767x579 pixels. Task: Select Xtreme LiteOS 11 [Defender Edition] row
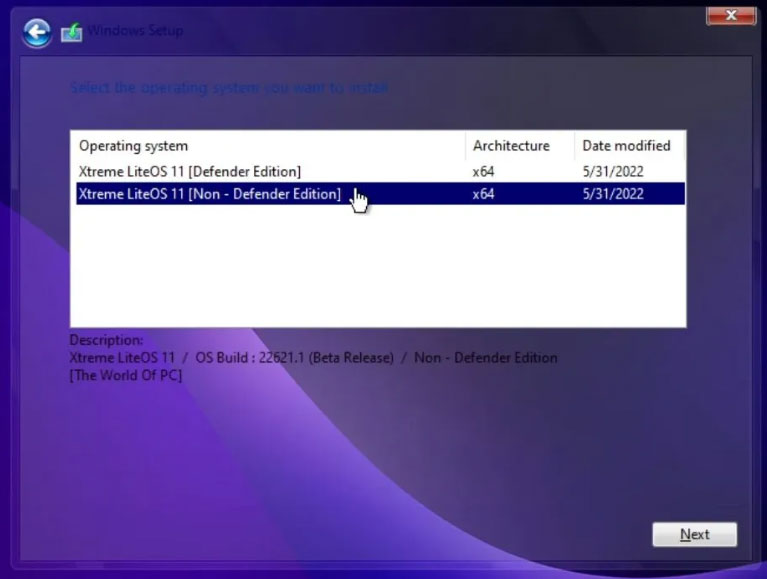(381, 172)
